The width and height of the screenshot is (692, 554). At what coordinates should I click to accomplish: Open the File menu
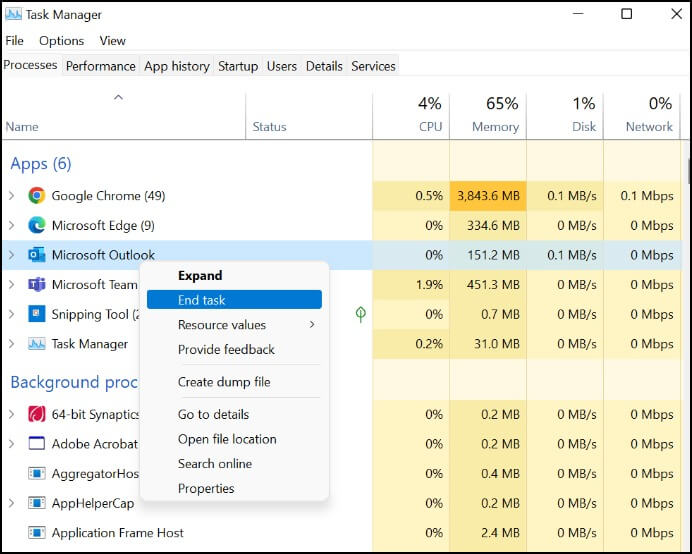(x=15, y=41)
